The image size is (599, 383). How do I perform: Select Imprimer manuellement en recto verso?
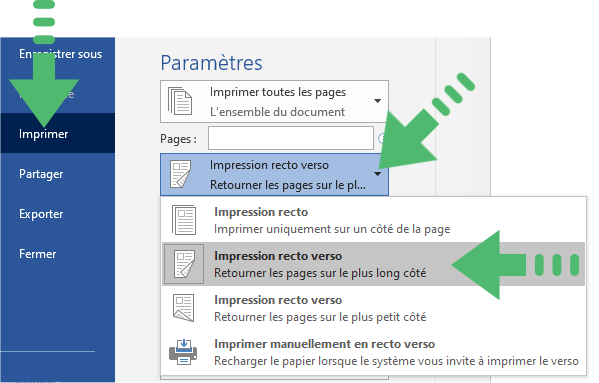(374, 352)
